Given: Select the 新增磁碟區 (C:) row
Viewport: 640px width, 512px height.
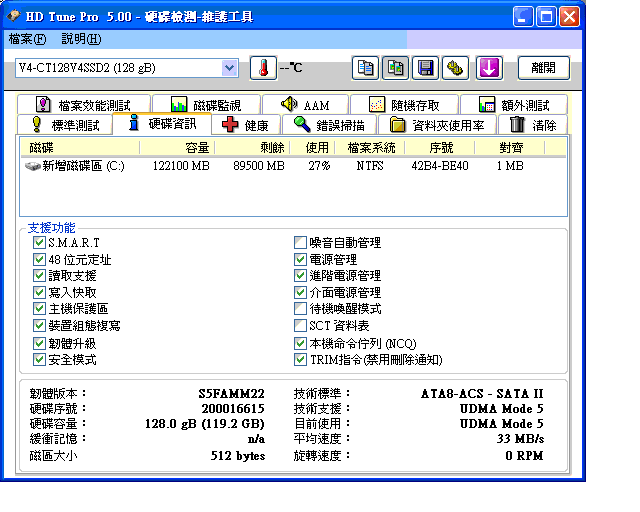Looking at the screenshot, I should tap(293, 166).
